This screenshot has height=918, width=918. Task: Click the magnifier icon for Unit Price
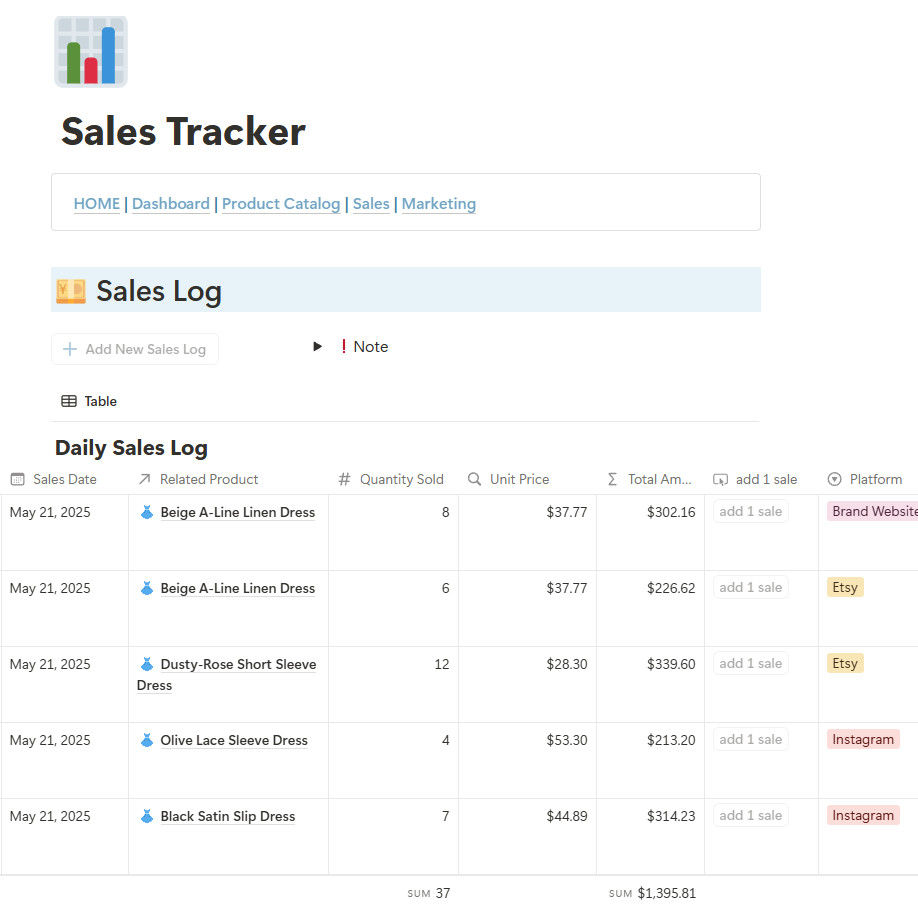pos(475,479)
